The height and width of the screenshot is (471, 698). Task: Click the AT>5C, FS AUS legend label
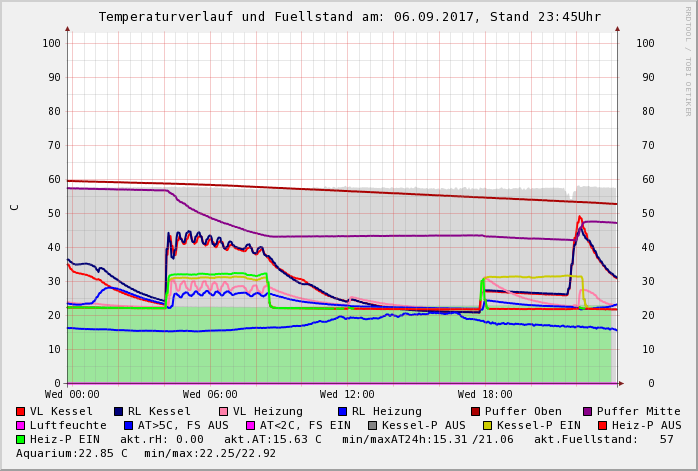tap(183, 425)
